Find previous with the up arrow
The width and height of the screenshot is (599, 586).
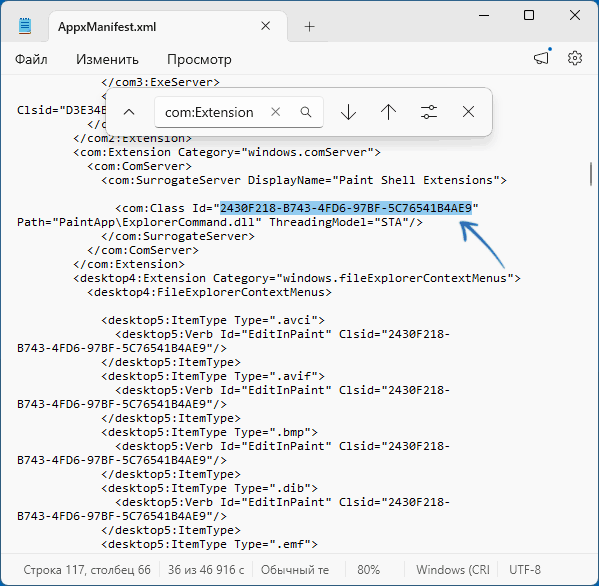(389, 112)
